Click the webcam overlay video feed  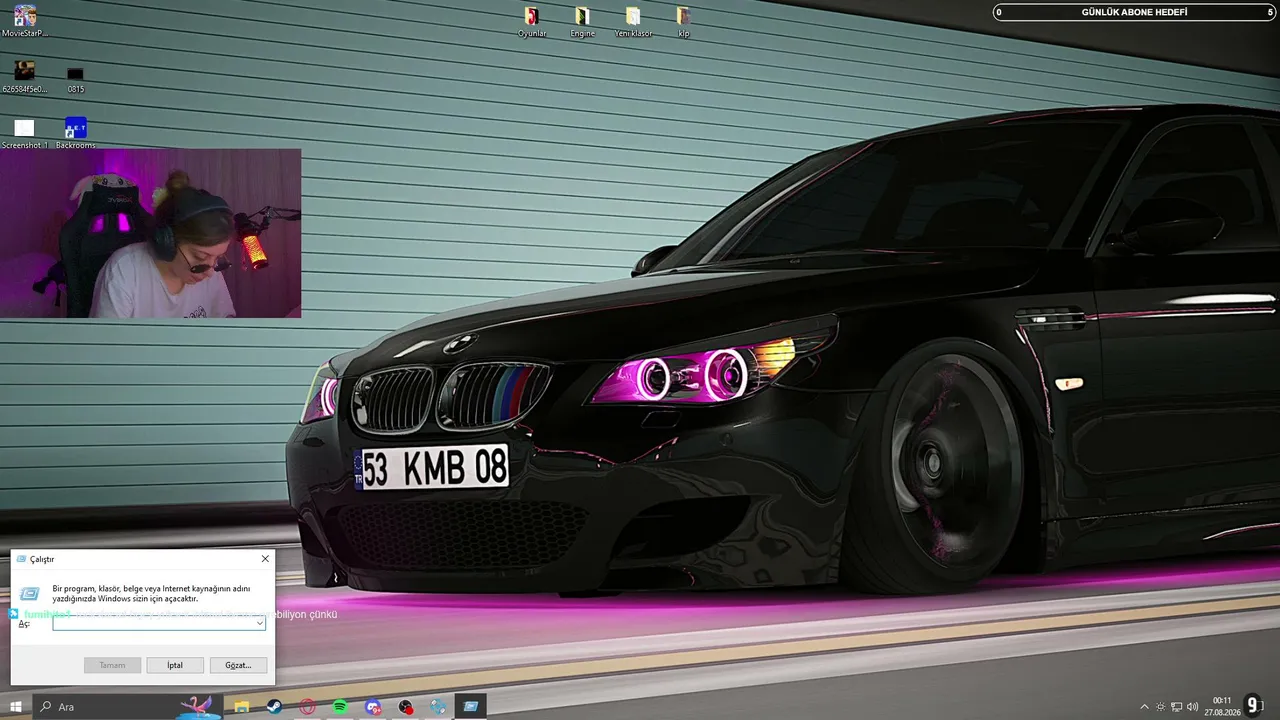pyautogui.click(x=150, y=233)
